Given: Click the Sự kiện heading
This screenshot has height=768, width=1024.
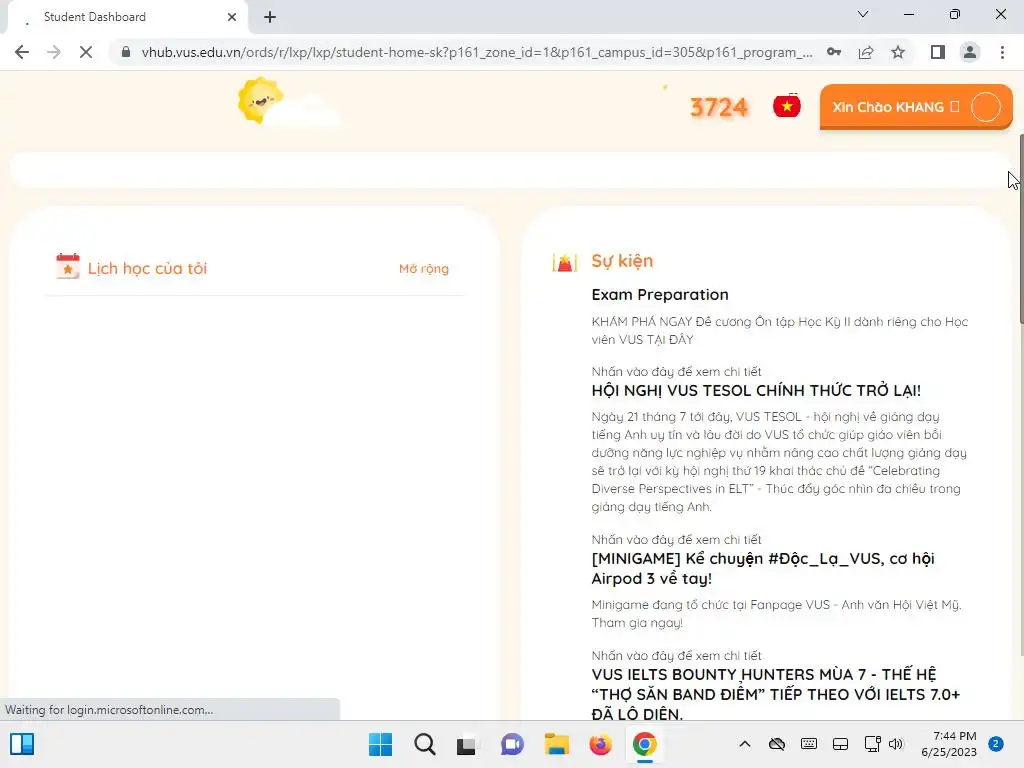Looking at the screenshot, I should tap(622, 261).
